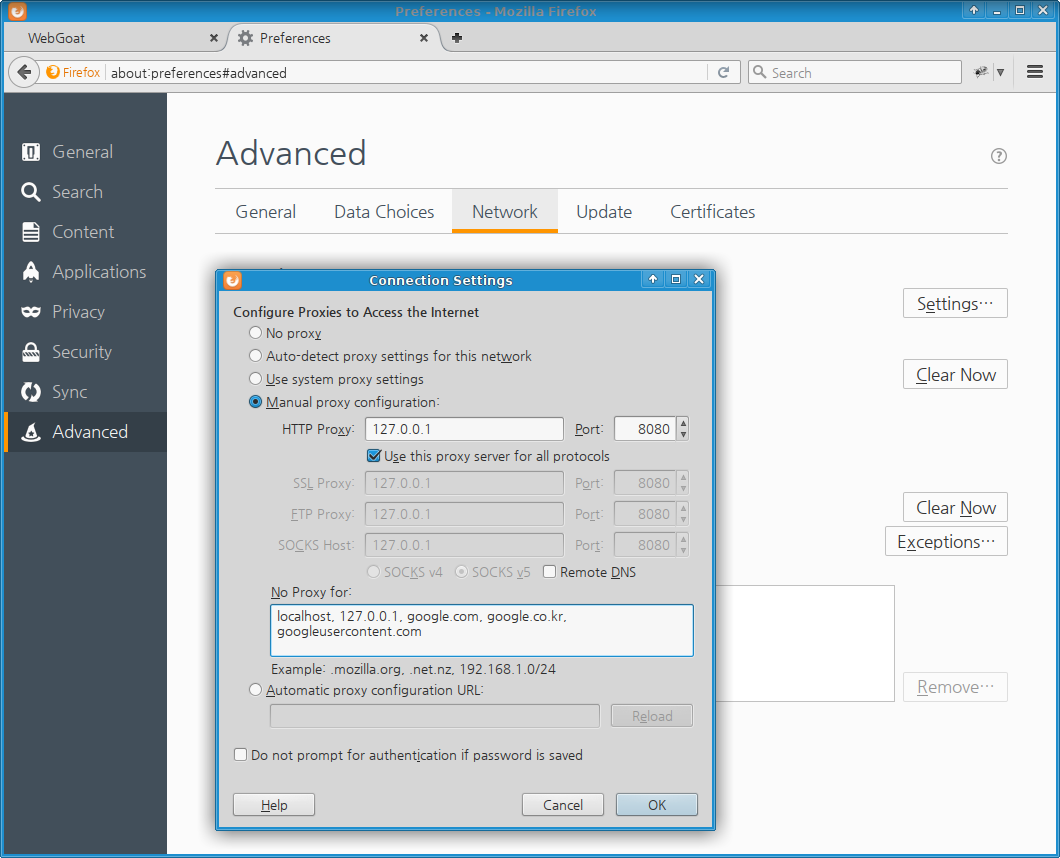Click the back arrow navigation button
This screenshot has height=858, width=1060.
click(x=24, y=72)
